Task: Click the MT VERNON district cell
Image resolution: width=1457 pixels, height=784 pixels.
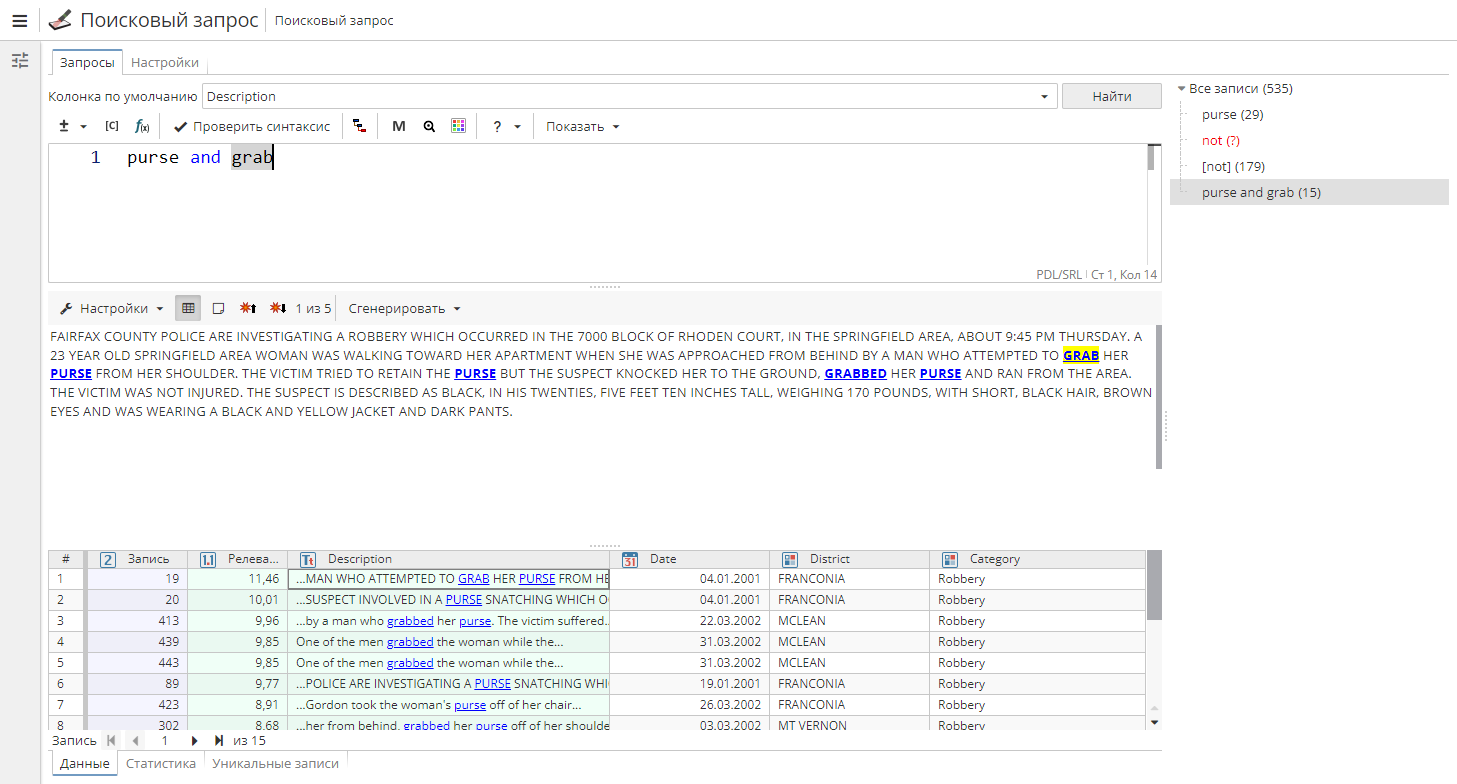Action: 850,725
